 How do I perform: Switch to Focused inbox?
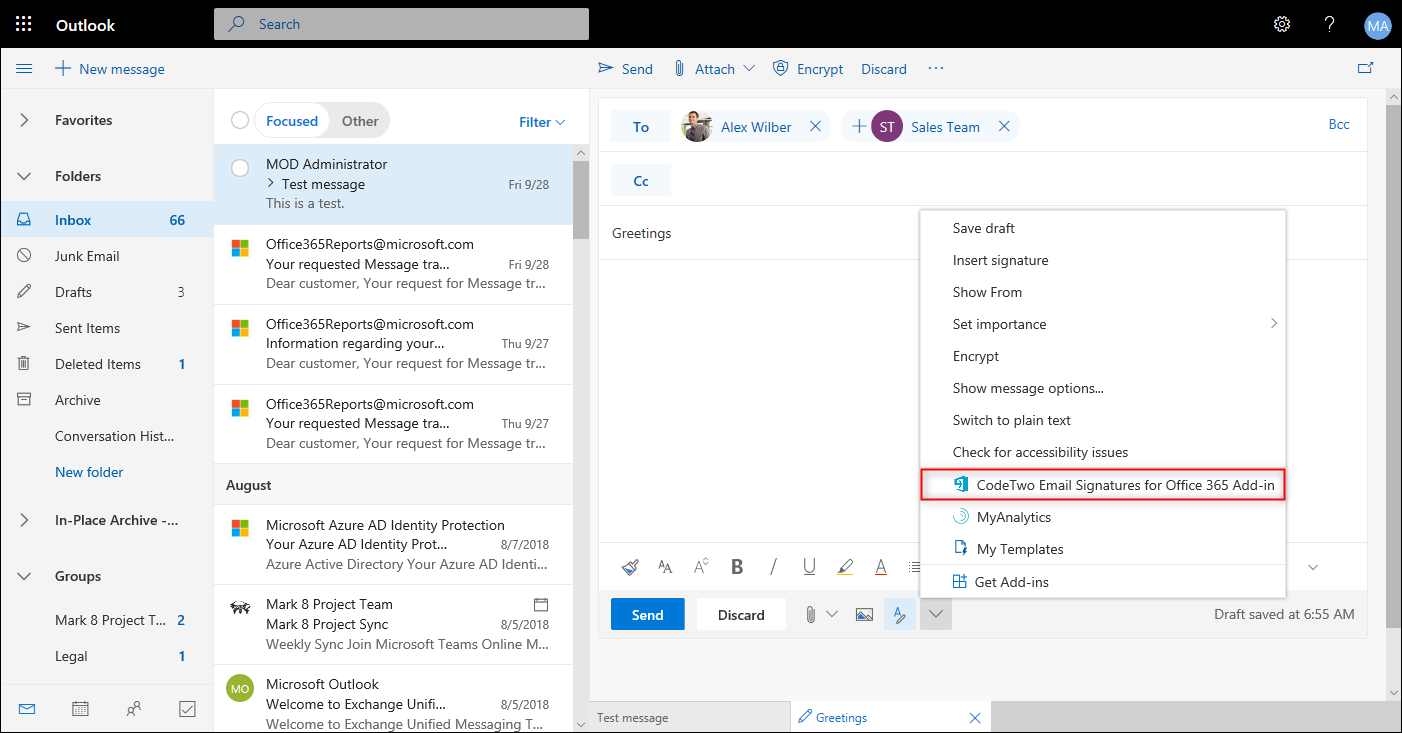292,121
